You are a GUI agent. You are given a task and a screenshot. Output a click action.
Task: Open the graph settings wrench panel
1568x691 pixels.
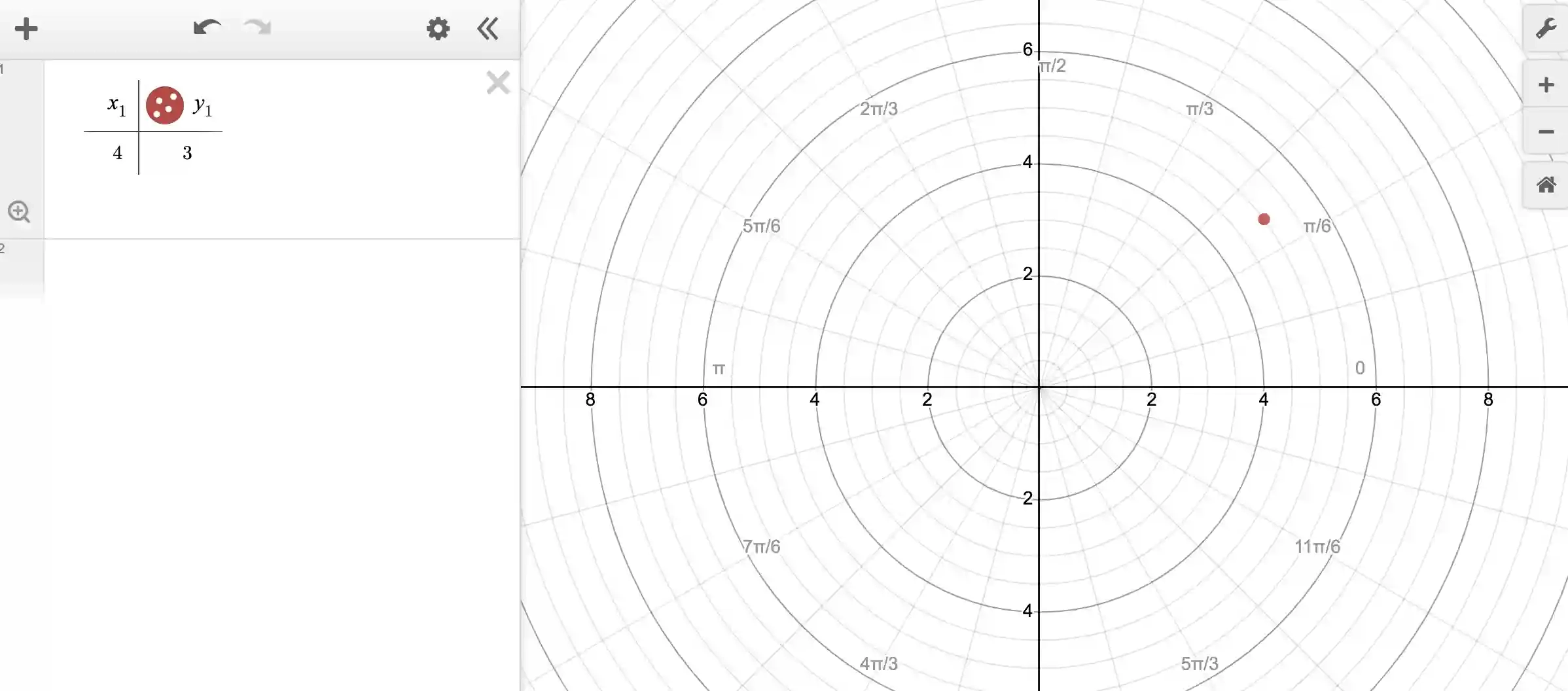[1544, 27]
